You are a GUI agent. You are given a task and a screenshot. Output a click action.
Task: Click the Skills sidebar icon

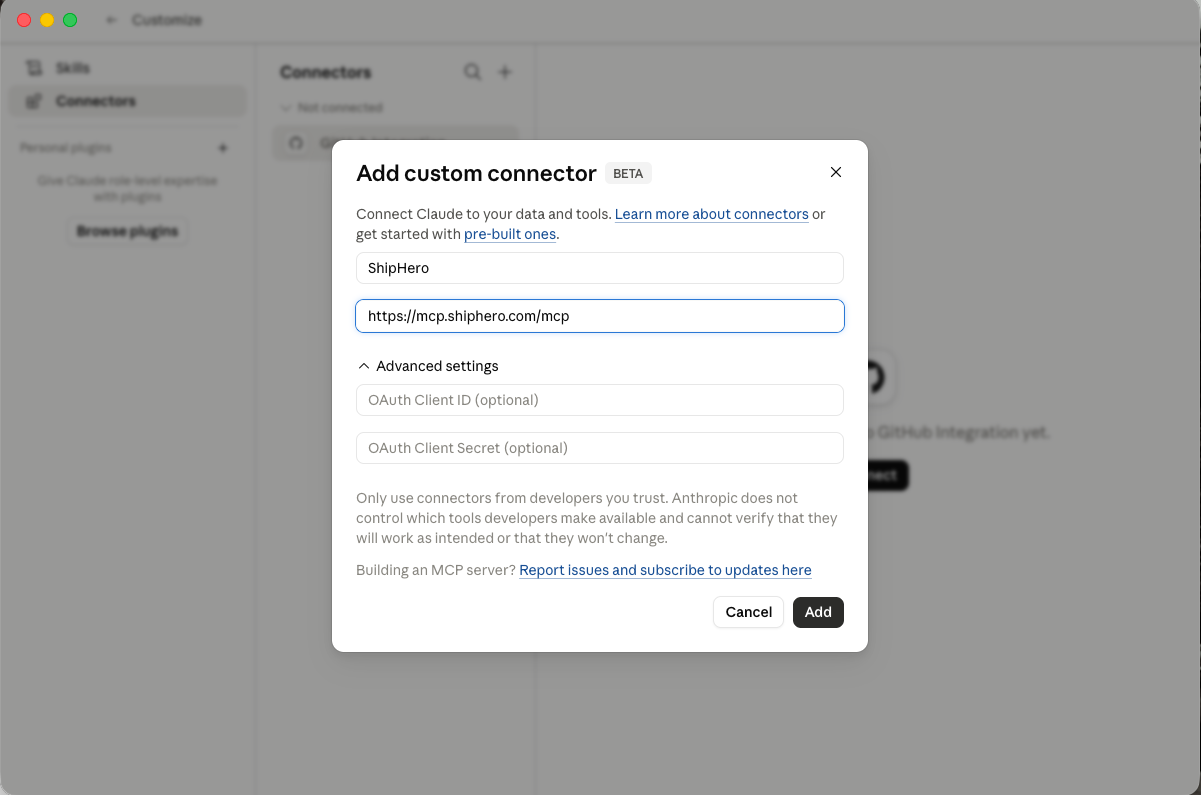pyautogui.click(x=35, y=68)
